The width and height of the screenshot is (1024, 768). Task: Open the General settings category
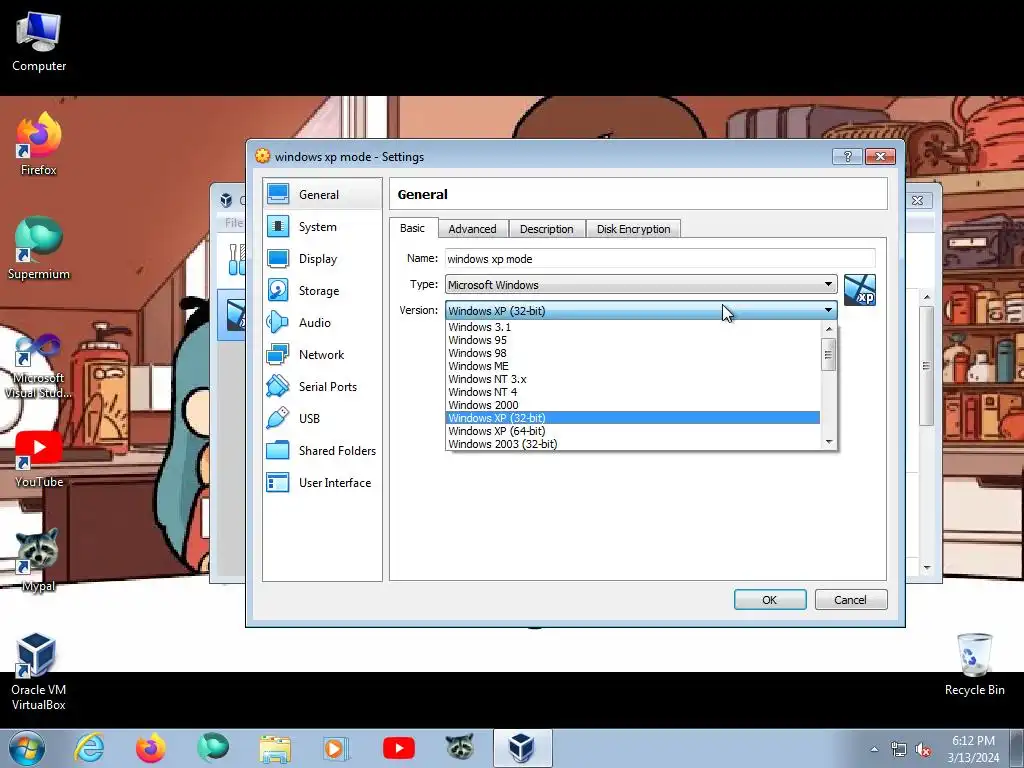322,195
